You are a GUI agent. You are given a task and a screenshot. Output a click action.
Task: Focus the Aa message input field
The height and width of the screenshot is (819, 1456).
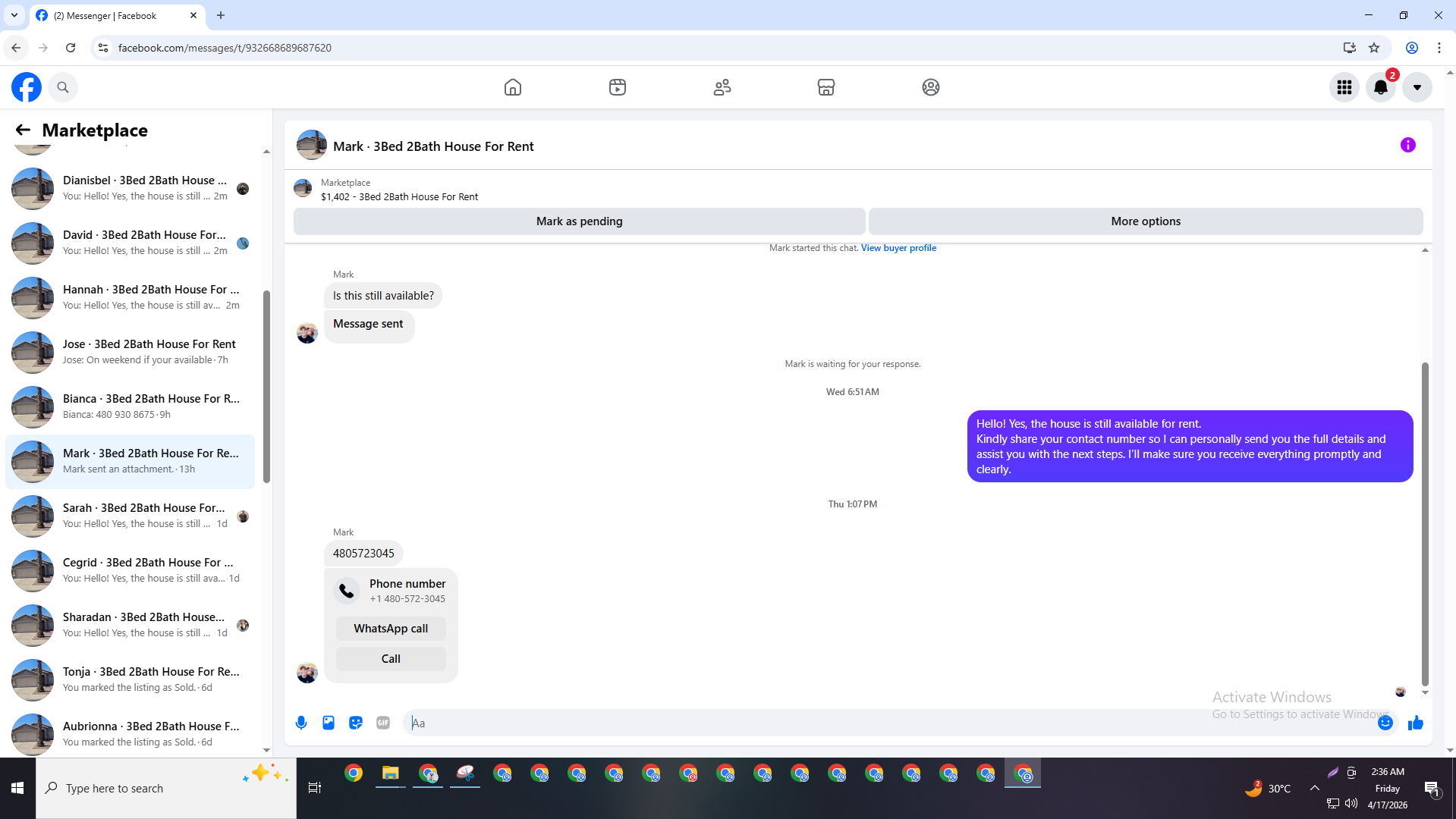click(889, 723)
